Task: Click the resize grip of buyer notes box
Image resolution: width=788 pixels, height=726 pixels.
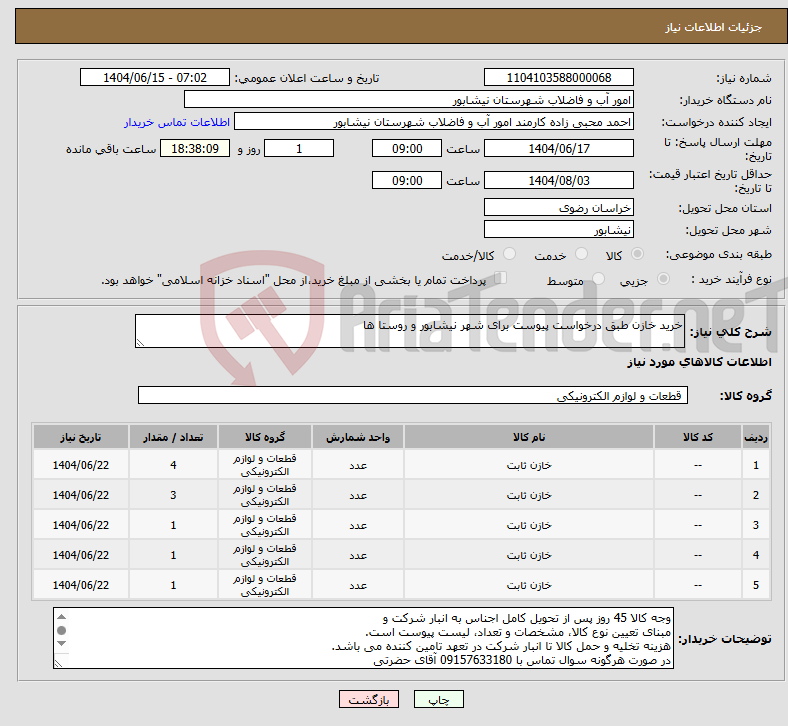Action: [58, 663]
